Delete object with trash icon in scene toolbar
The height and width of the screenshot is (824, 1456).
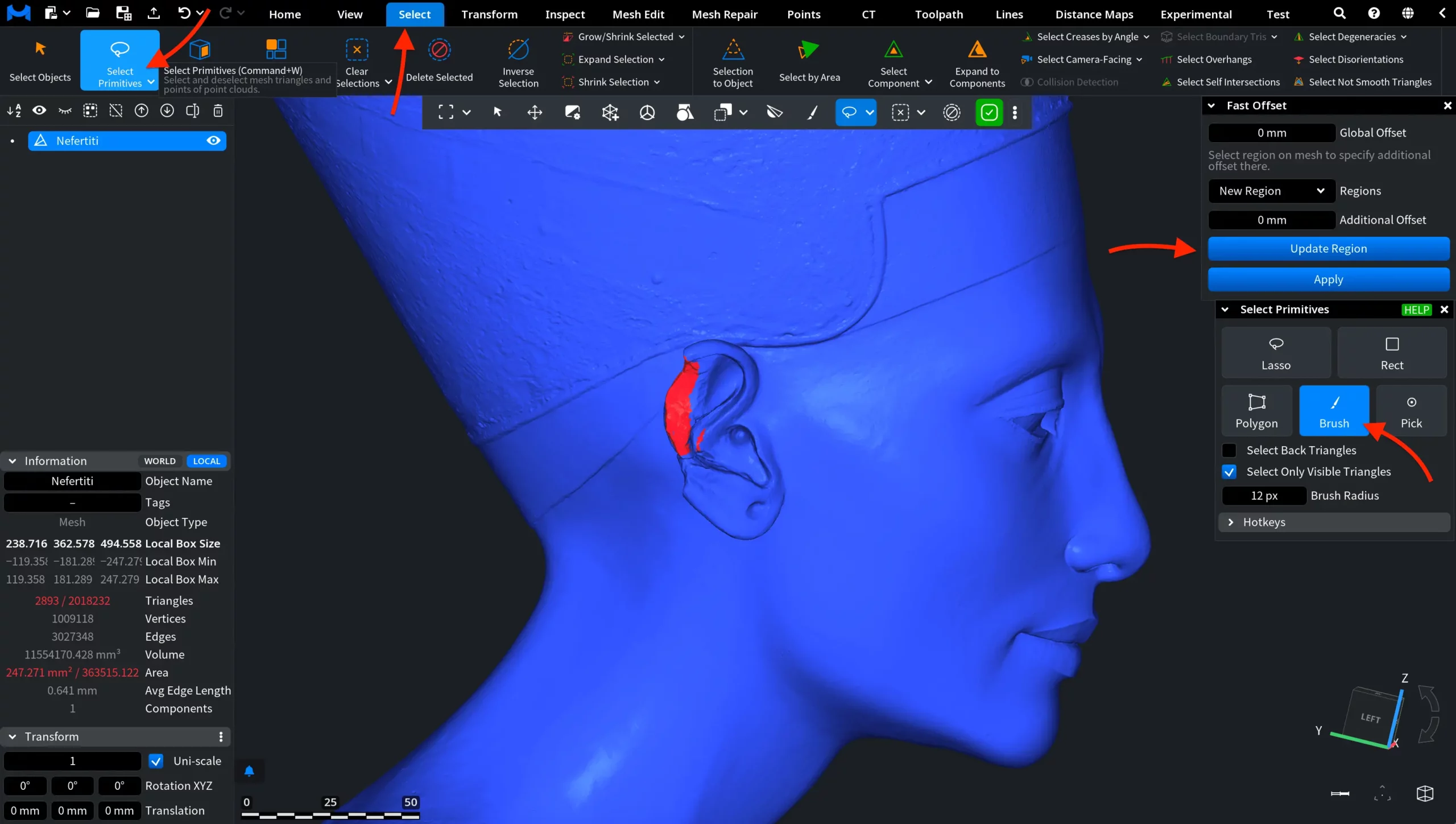coord(218,110)
